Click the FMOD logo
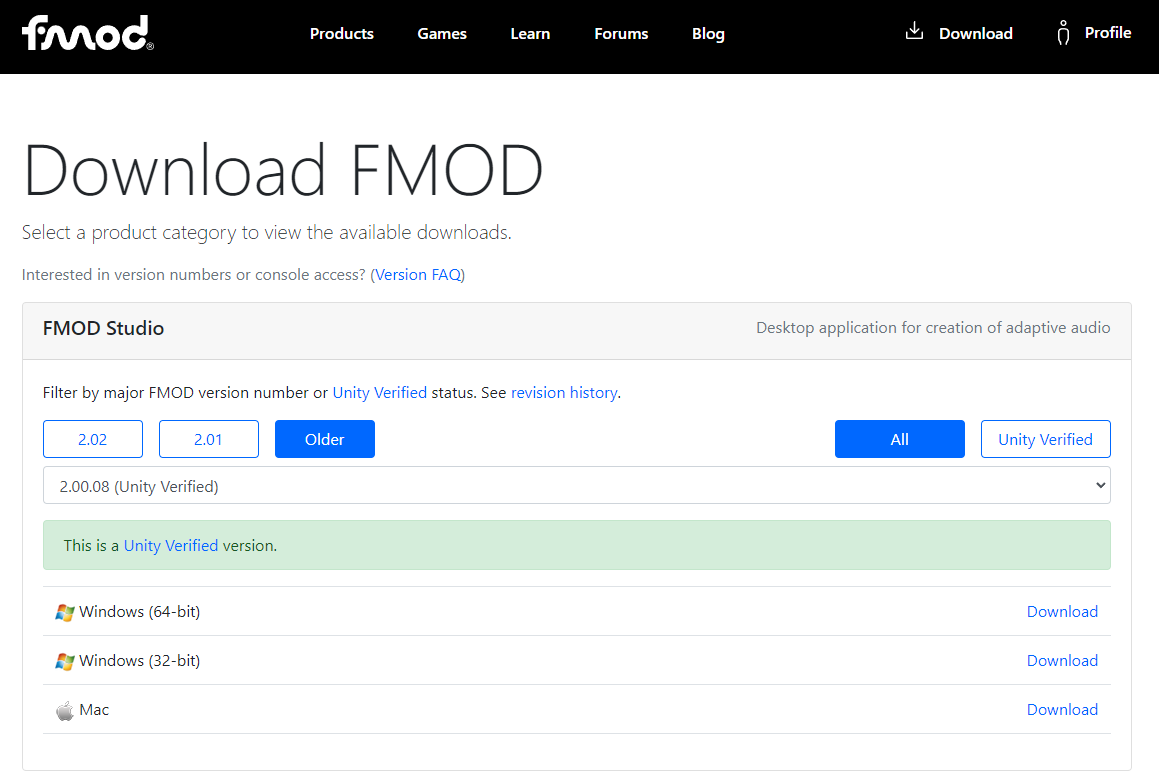 coord(87,33)
